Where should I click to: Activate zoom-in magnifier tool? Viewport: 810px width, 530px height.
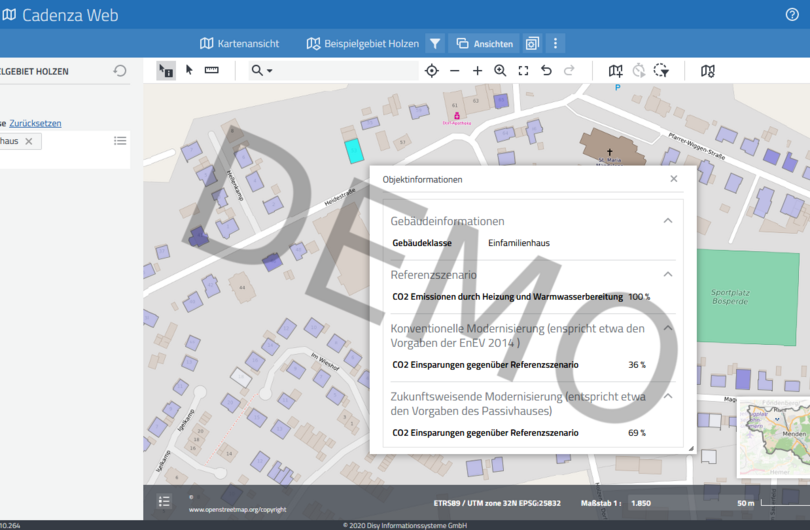click(500, 71)
